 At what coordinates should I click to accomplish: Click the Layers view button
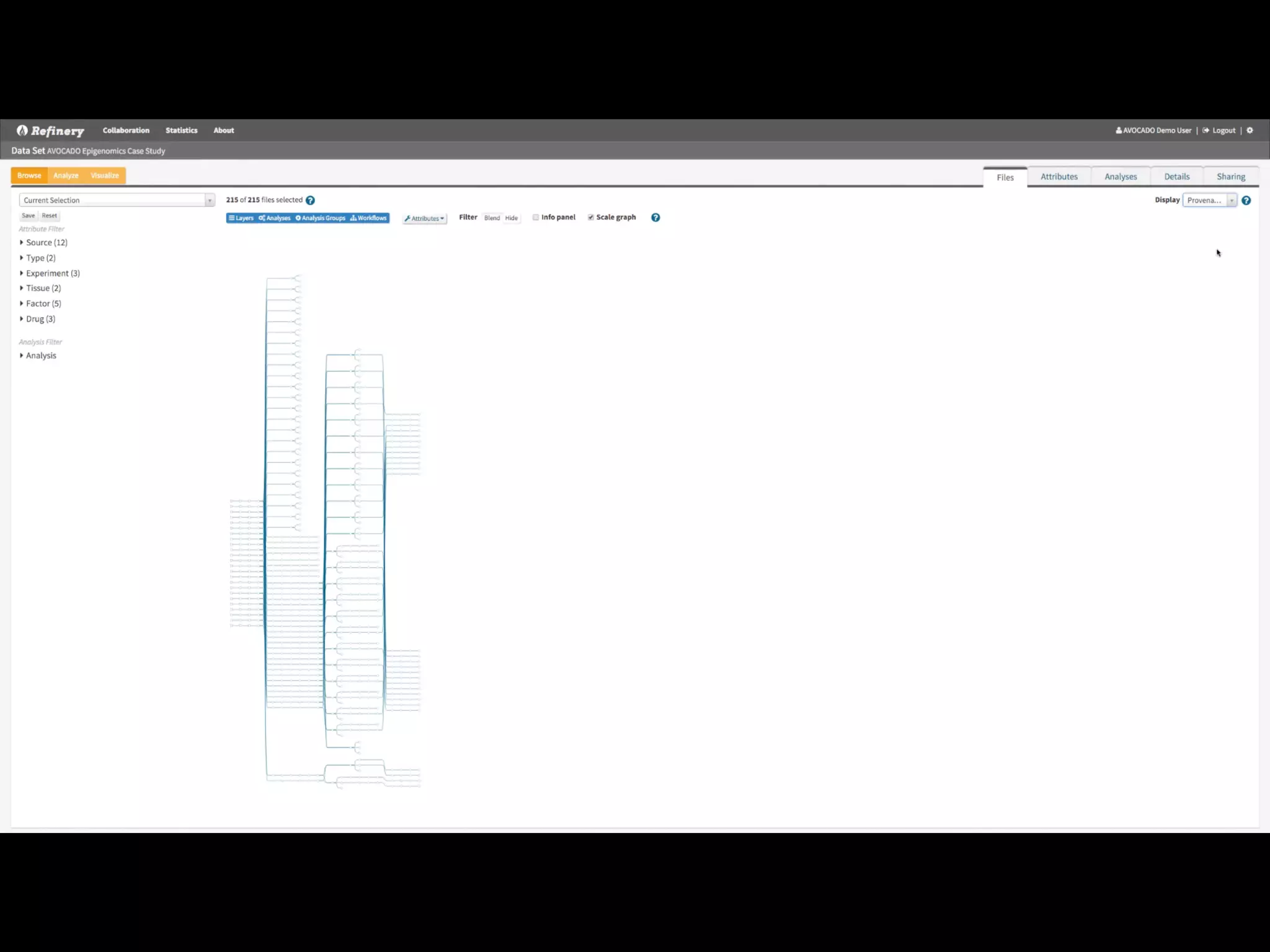[241, 218]
